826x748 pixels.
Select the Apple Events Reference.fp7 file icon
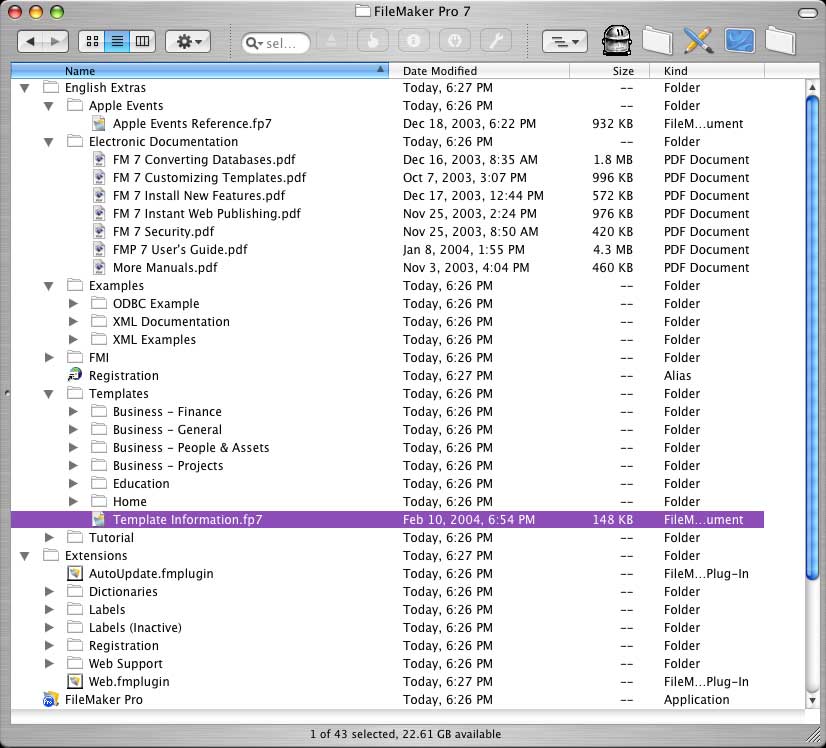point(99,123)
